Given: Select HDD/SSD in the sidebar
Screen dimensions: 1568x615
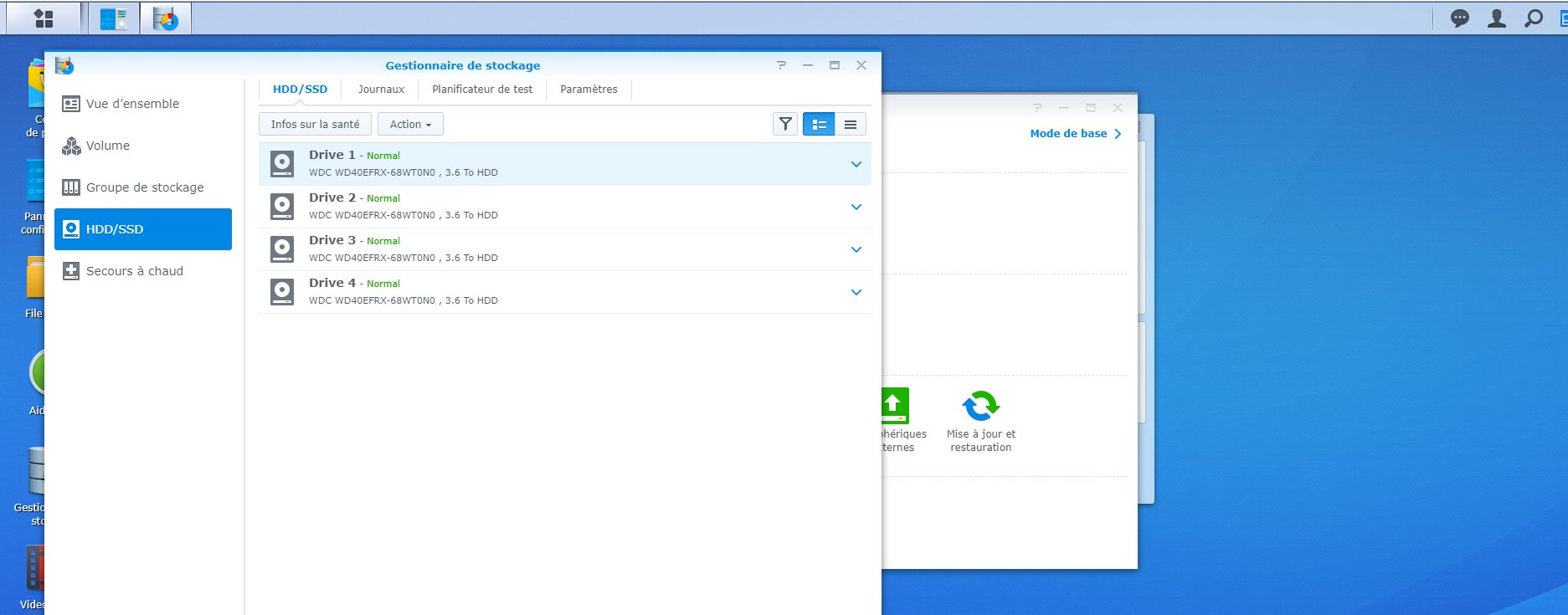Looking at the screenshot, I should [143, 229].
